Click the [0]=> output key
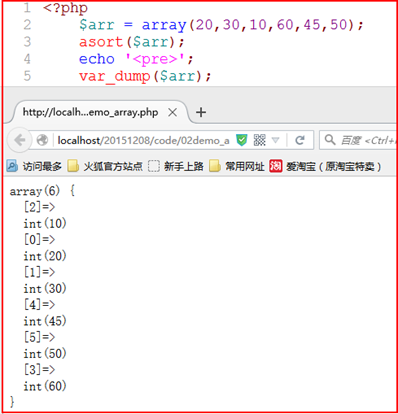This screenshot has width=398, height=414. click(39, 240)
